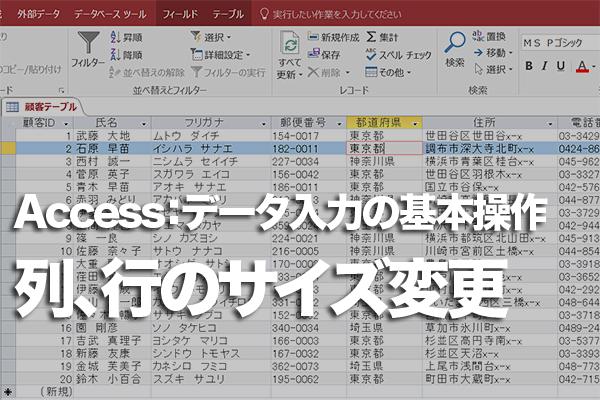600x400 pixels.
Task: Click the Filter funnel icon
Action: pos(88,42)
